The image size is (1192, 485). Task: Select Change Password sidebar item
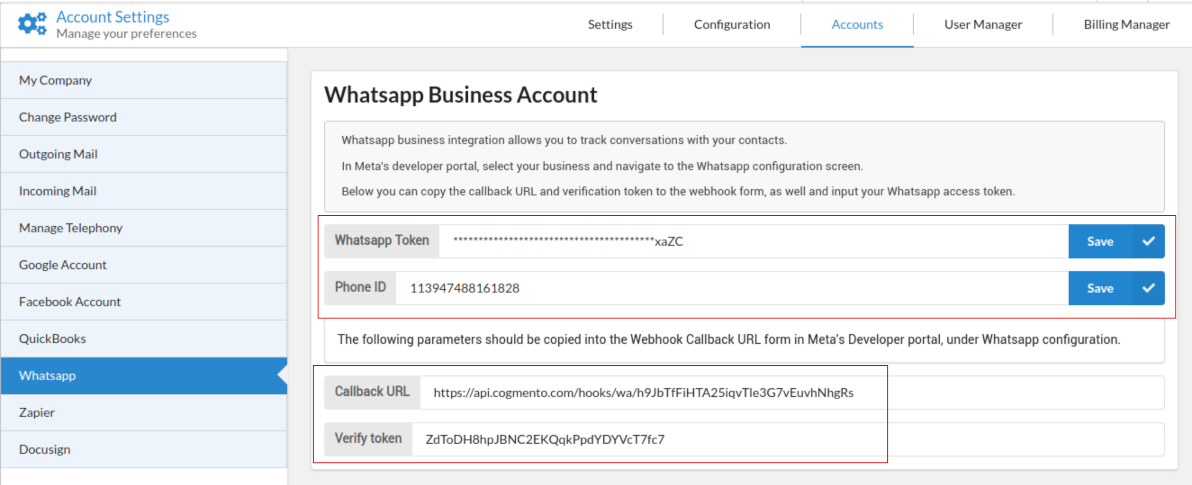click(x=68, y=117)
